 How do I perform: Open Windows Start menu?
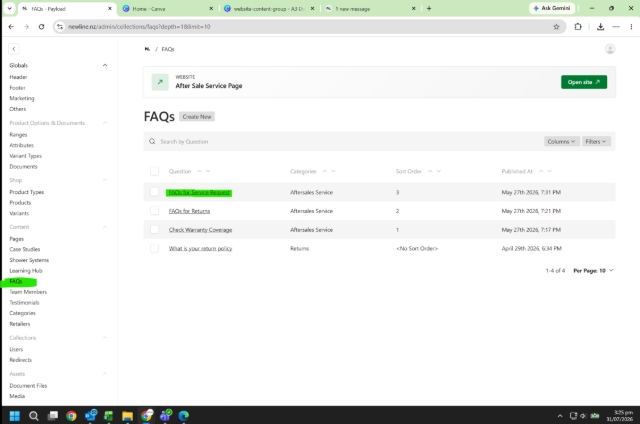click(x=15, y=415)
